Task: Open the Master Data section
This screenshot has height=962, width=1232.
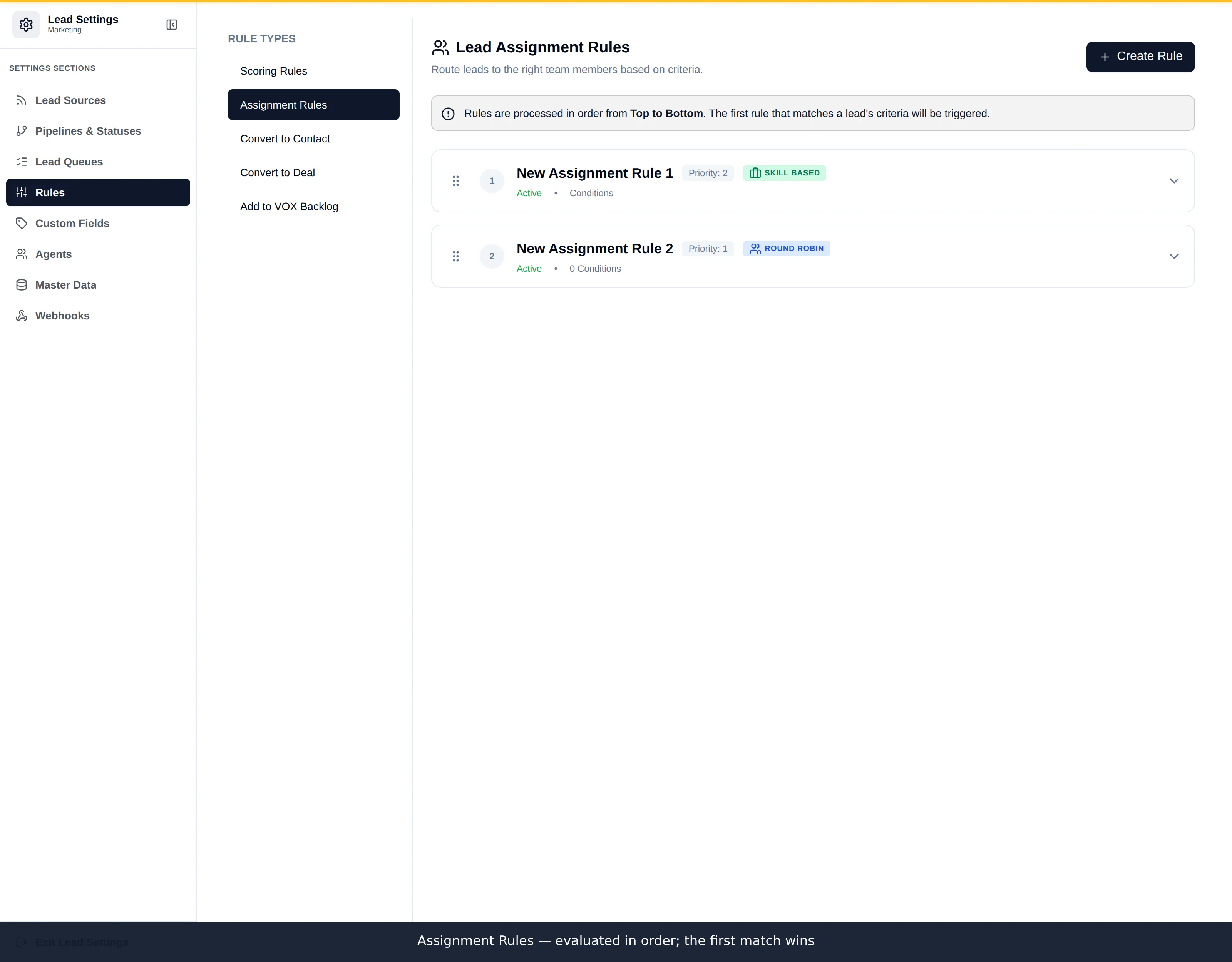Action: point(98,285)
